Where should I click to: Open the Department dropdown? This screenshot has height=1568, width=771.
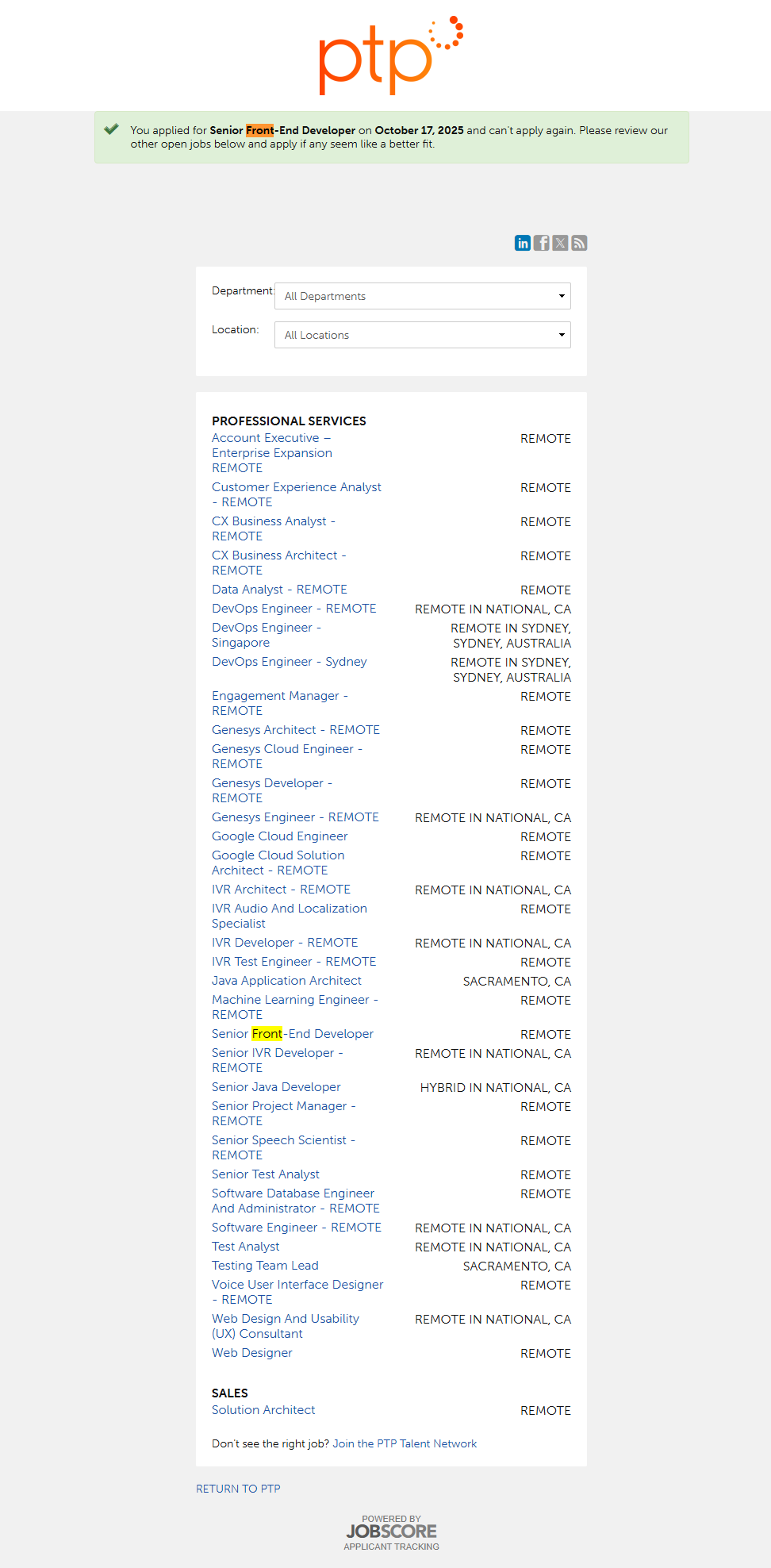pos(422,296)
